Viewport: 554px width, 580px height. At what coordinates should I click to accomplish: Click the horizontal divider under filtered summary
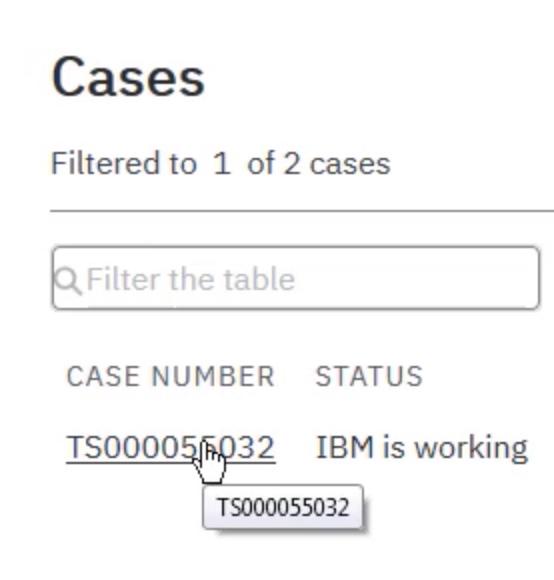302,211
